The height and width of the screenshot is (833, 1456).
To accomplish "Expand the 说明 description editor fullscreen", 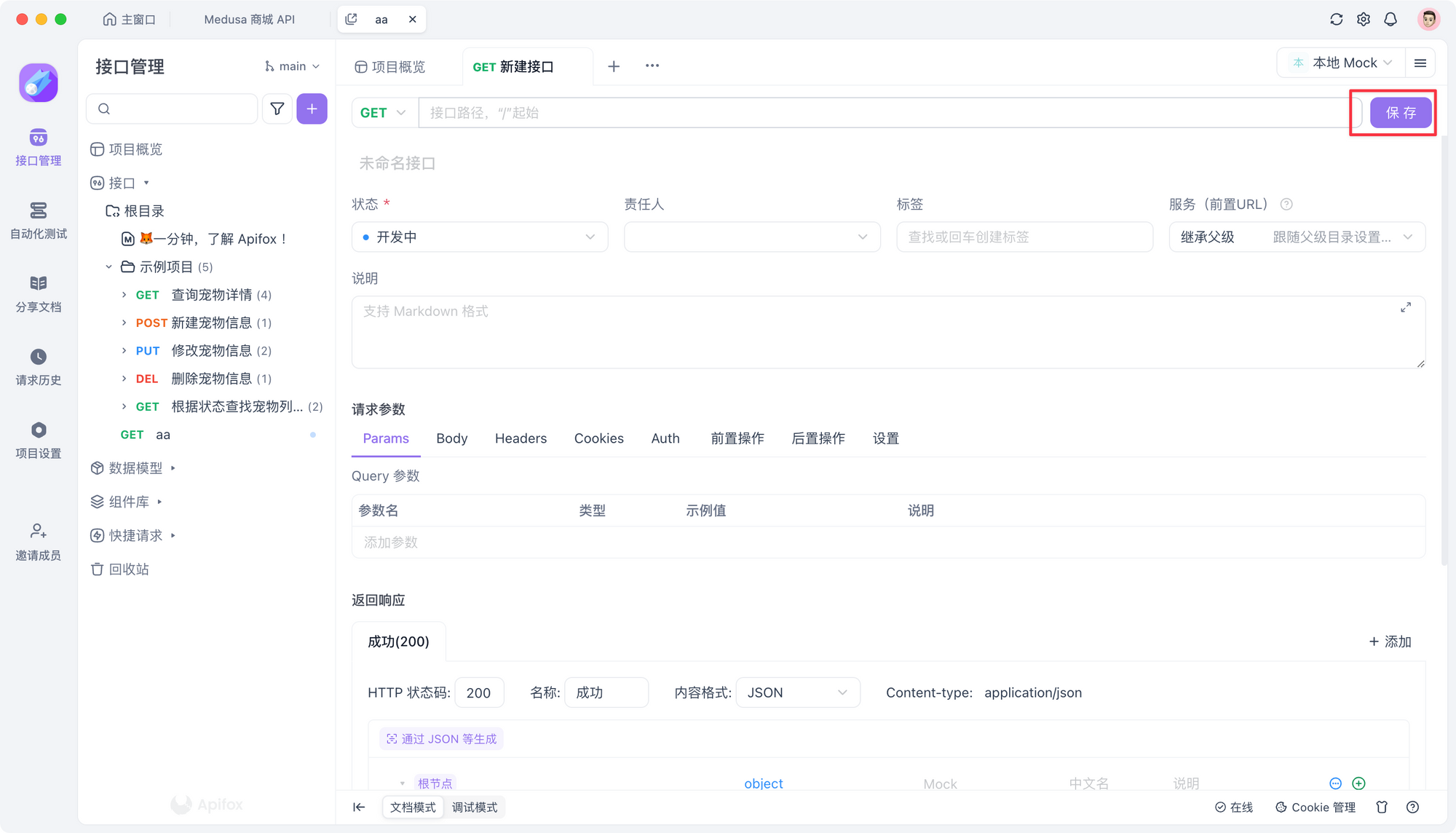I will (x=1406, y=308).
